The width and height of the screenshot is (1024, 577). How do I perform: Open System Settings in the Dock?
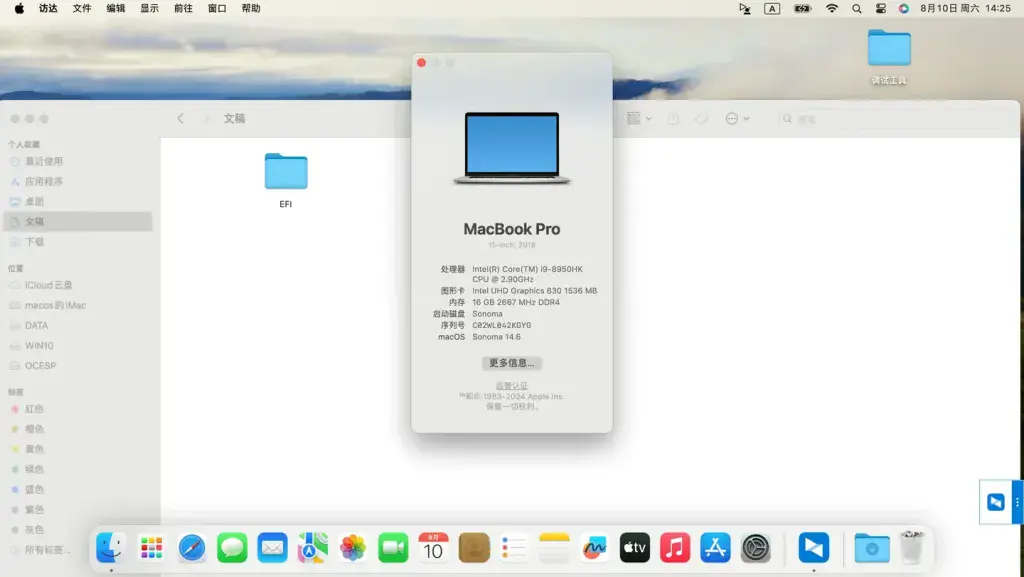point(756,547)
